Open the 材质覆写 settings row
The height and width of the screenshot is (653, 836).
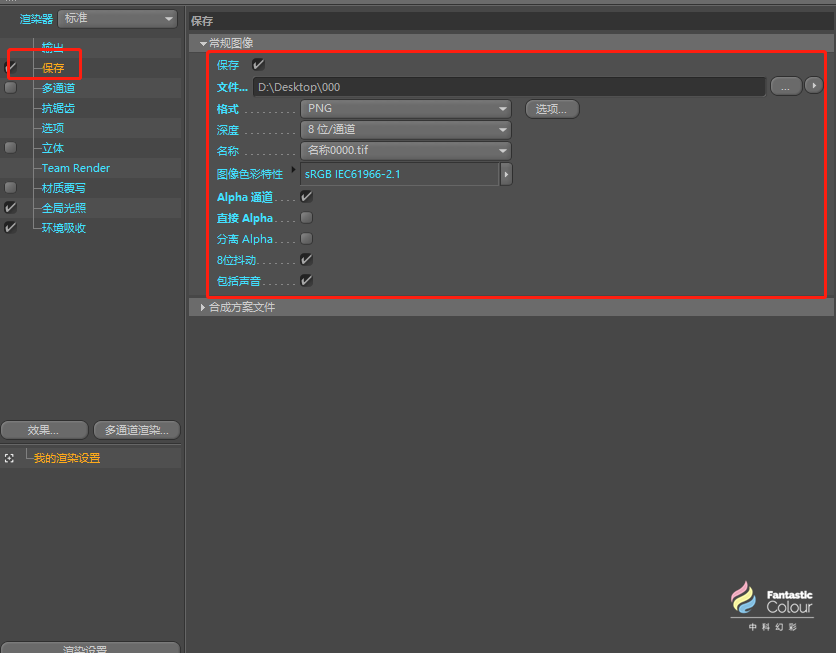tap(63, 188)
